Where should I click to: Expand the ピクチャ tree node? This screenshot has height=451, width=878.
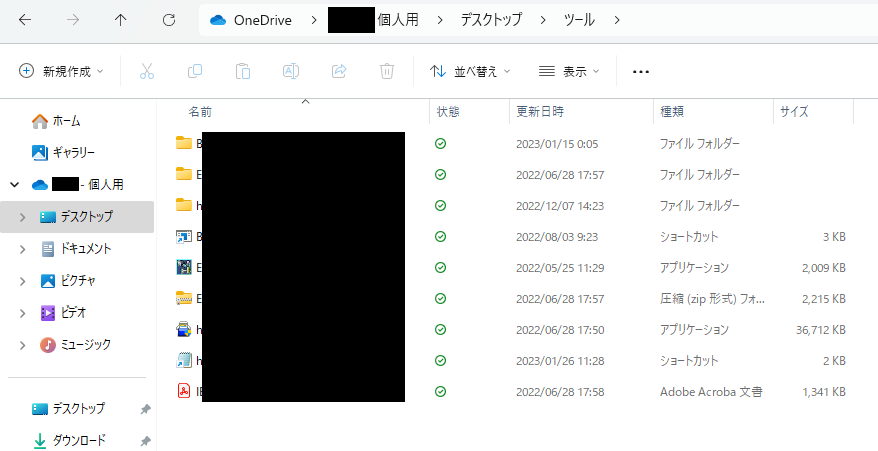(22, 281)
